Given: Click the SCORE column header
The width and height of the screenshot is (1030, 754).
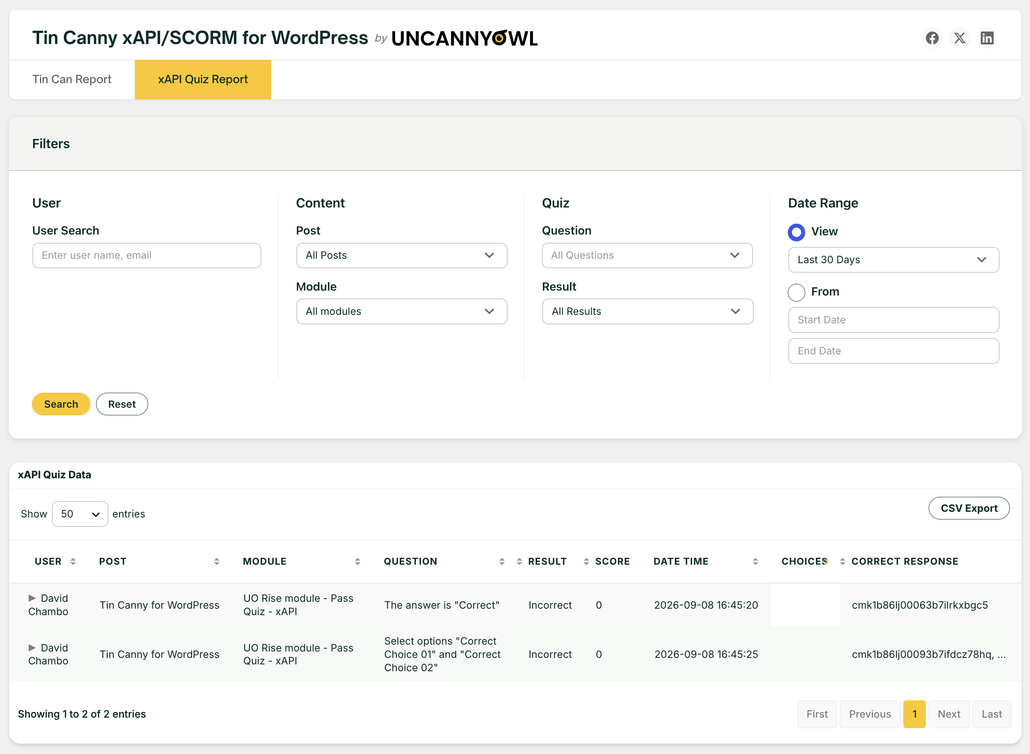Looking at the screenshot, I should pyautogui.click(x=612, y=562).
